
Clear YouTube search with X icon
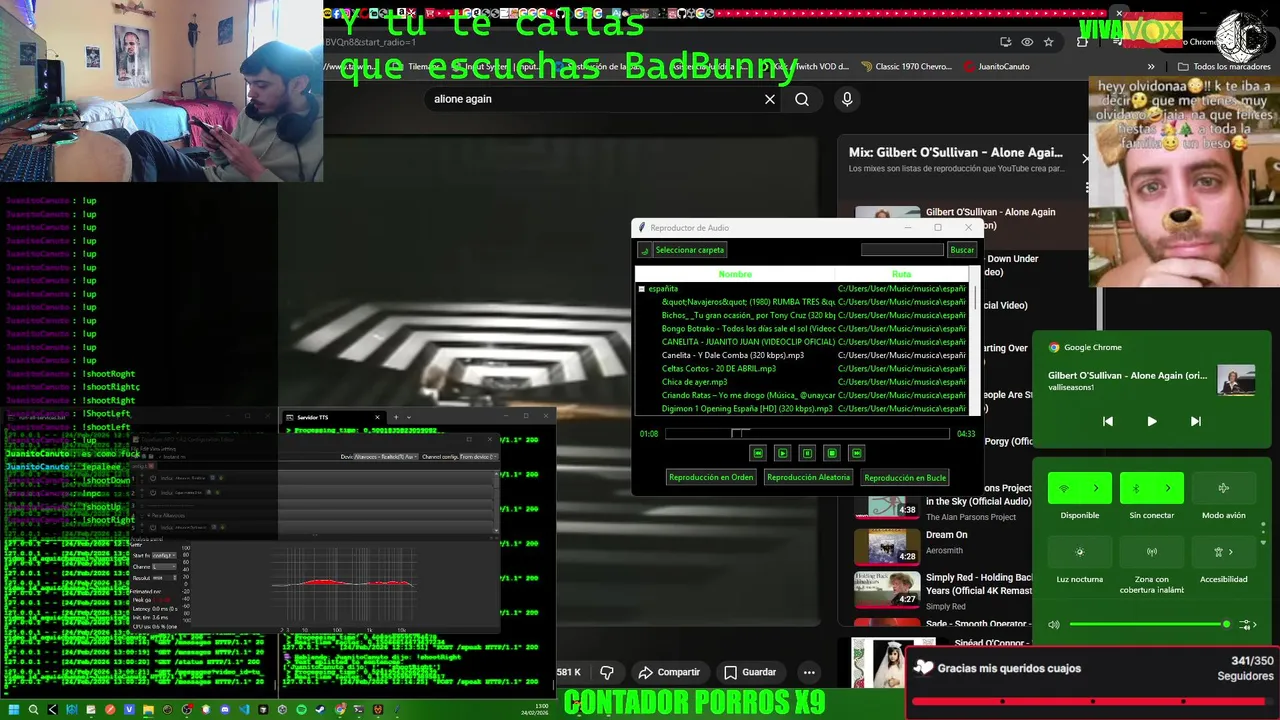click(x=770, y=99)
